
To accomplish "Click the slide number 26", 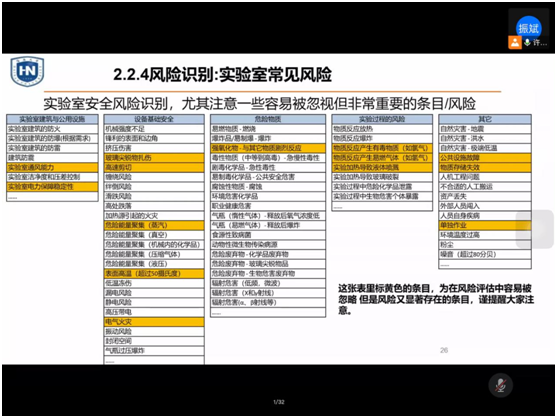I will click(444, 350).
